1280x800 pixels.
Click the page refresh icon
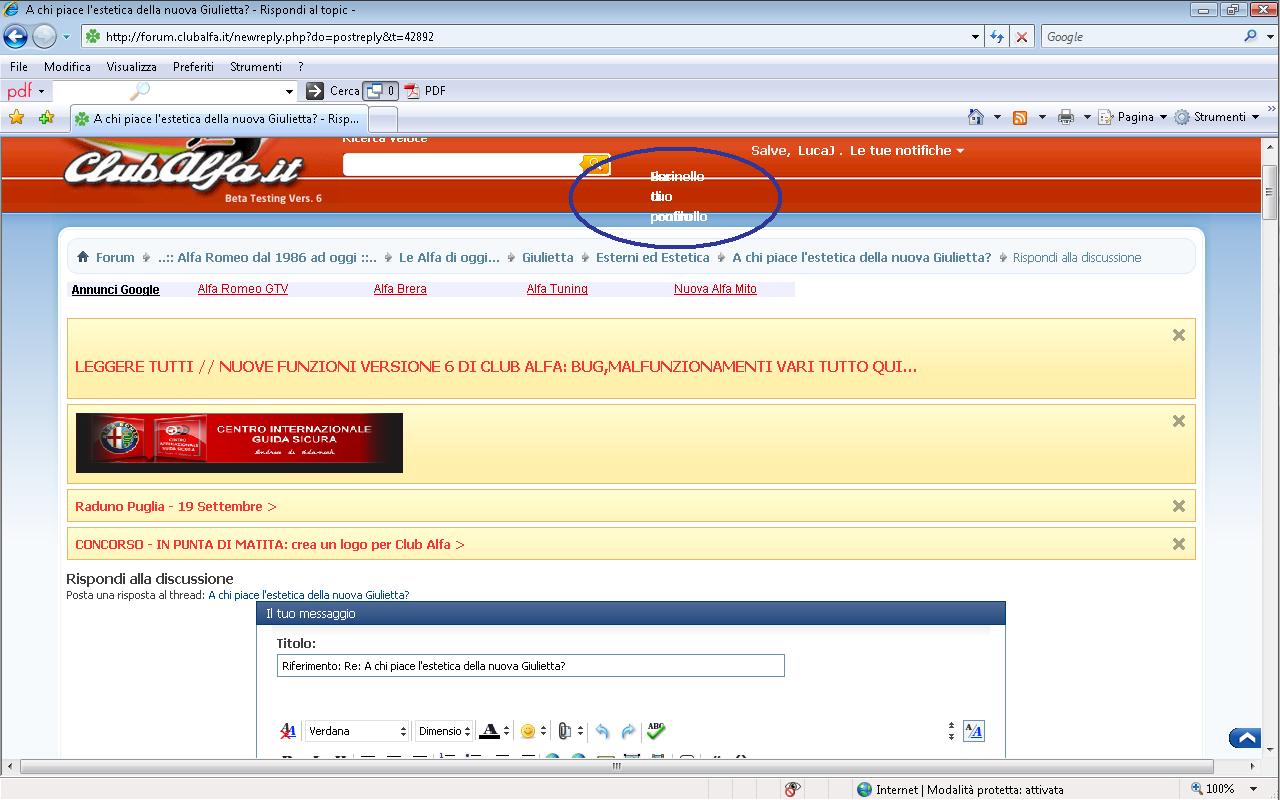coord(996,37)
